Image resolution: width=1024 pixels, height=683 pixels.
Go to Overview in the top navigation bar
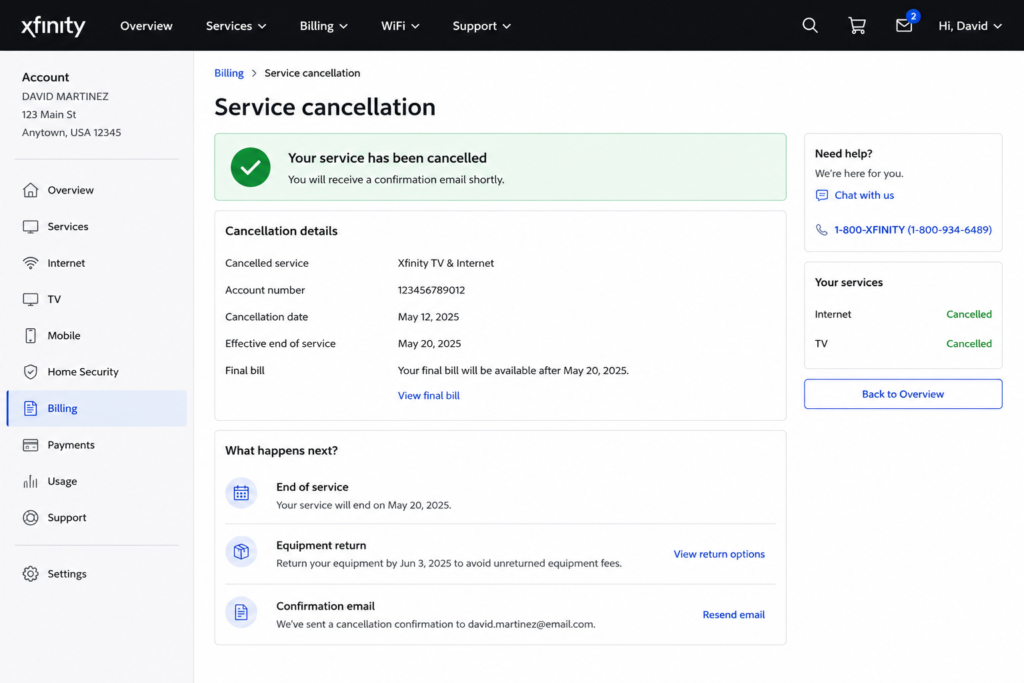(146, 25)
